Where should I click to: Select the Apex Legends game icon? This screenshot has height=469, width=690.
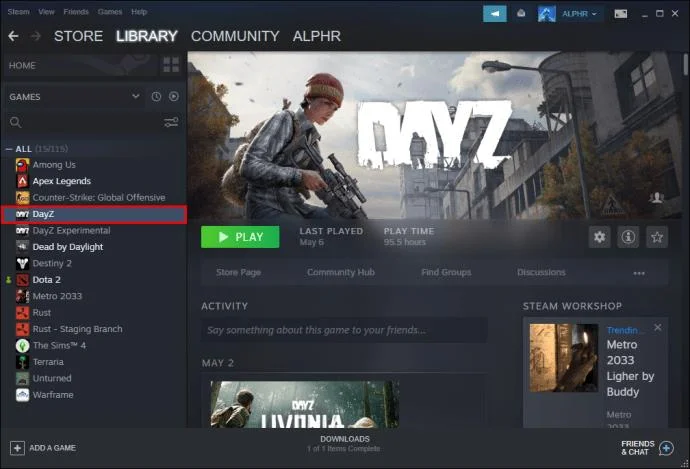(22, 181)
